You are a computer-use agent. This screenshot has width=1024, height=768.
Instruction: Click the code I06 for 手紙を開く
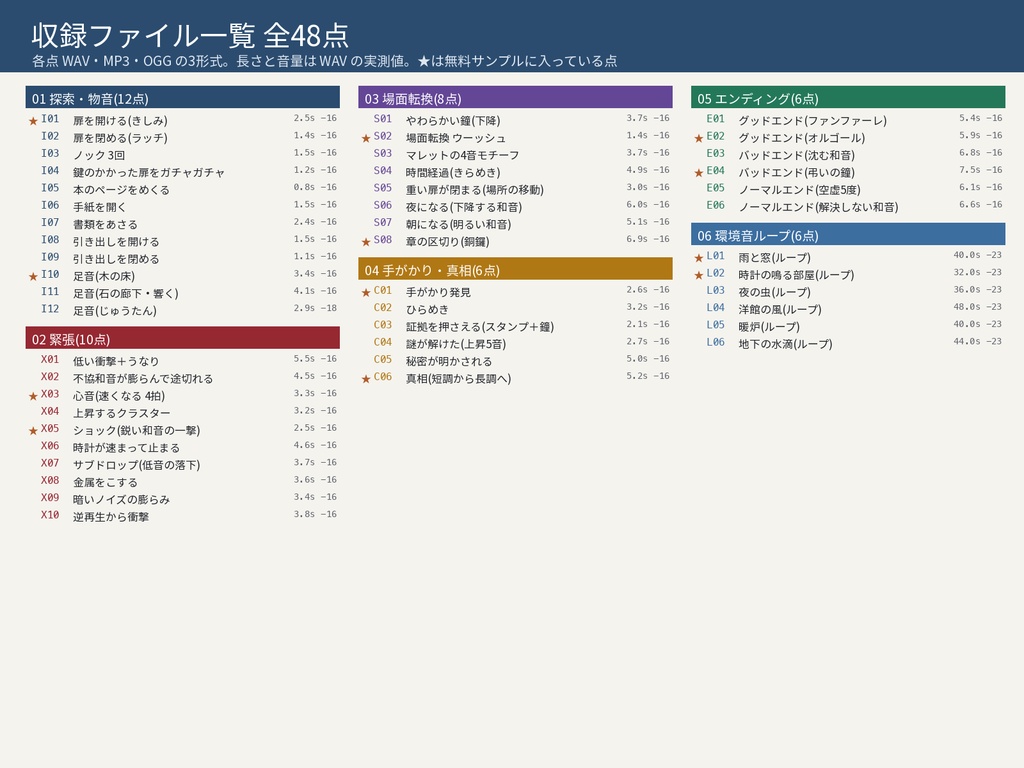click(50, 205)
